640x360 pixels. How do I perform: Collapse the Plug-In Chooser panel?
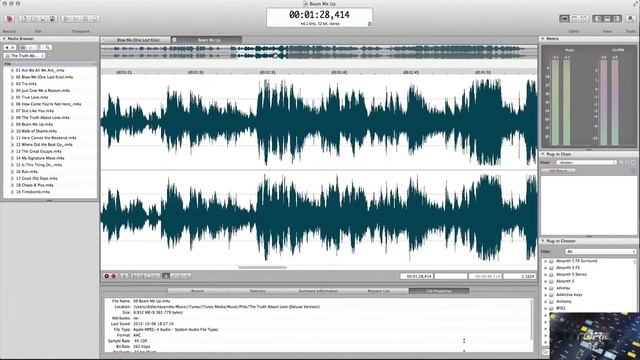[543, 241]
